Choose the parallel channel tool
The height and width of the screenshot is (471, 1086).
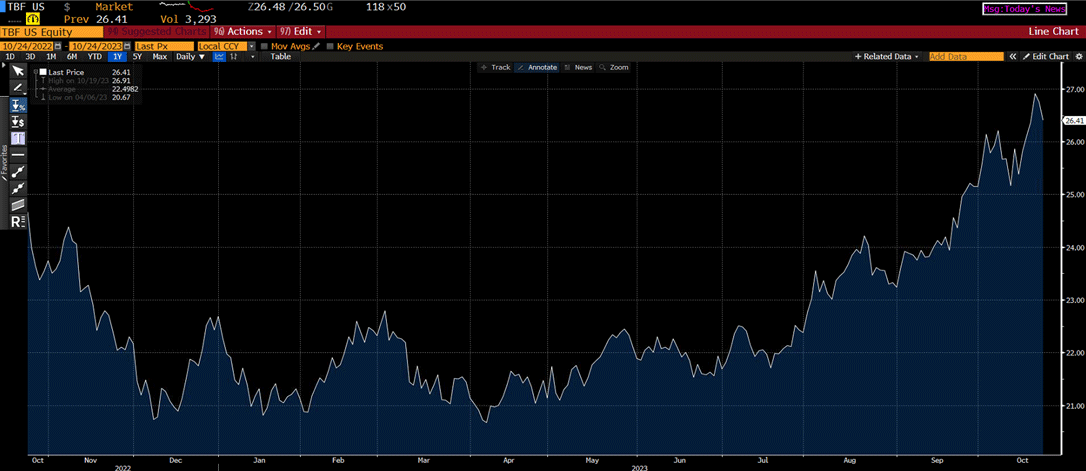18,204
